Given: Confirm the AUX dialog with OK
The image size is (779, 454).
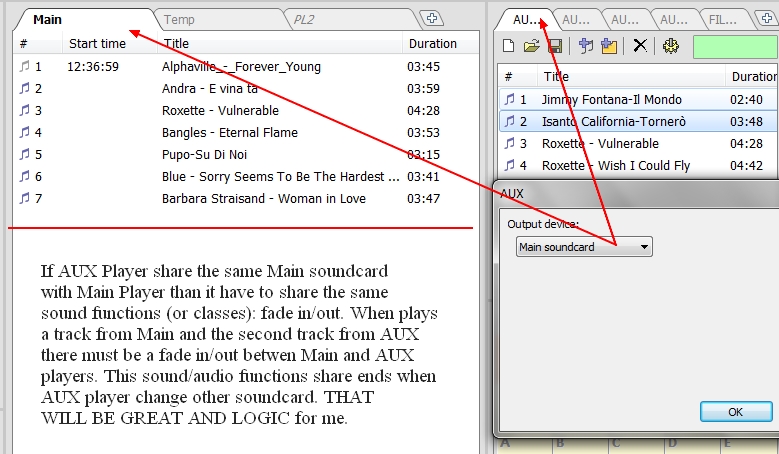Looking at the screenshot, I should [736, 412].
